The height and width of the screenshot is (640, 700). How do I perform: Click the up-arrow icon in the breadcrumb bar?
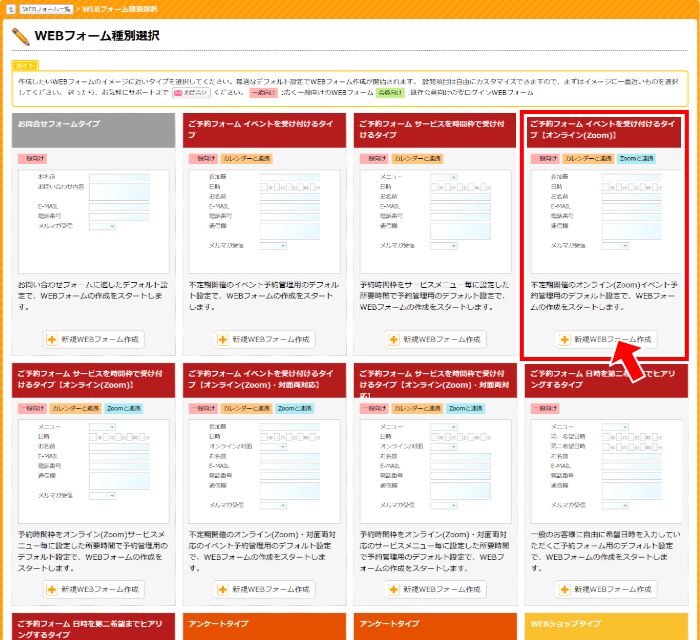pyautogui.click(x=11, y=9)
